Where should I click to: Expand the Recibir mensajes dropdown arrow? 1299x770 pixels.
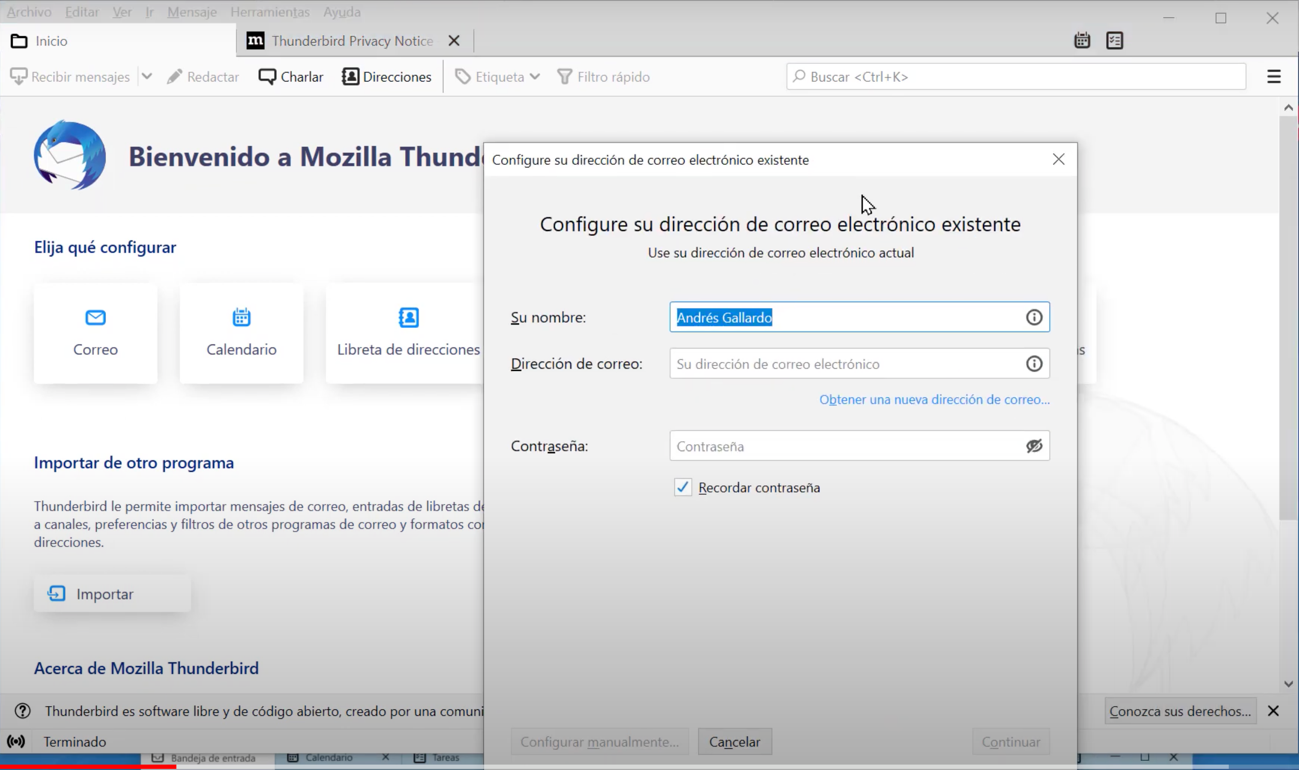pyautogui.click(x=147, y=77)
